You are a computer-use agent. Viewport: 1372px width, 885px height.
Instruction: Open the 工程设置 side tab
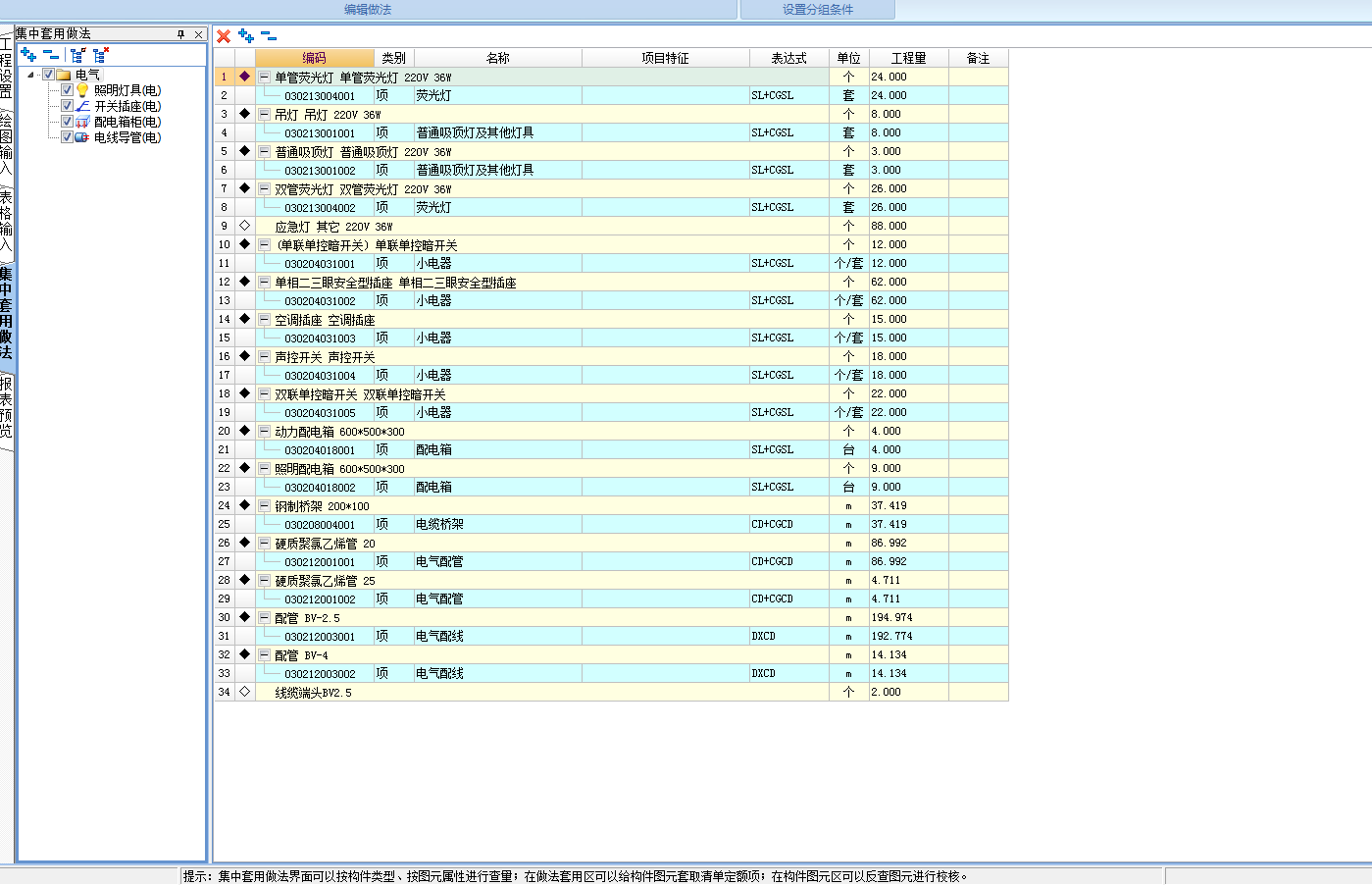click(x=6, y=68)
